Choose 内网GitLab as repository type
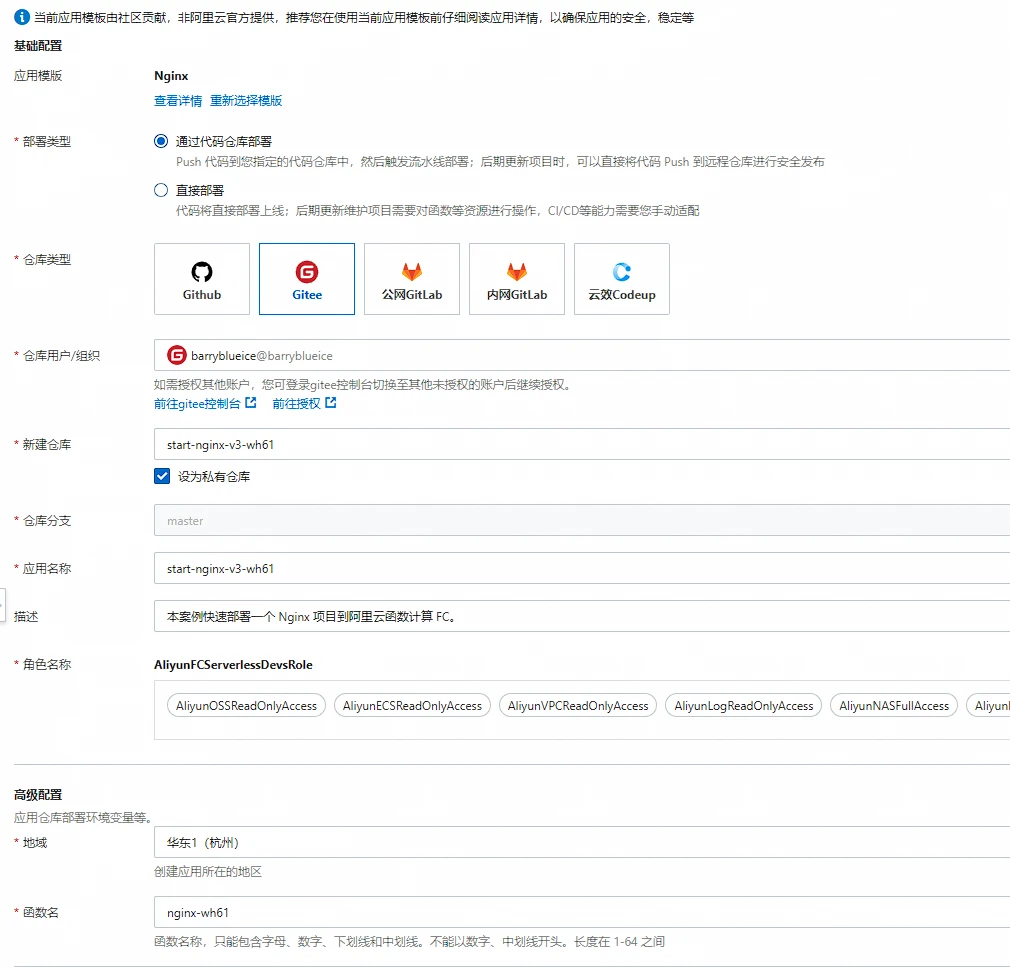 point(517,279)
